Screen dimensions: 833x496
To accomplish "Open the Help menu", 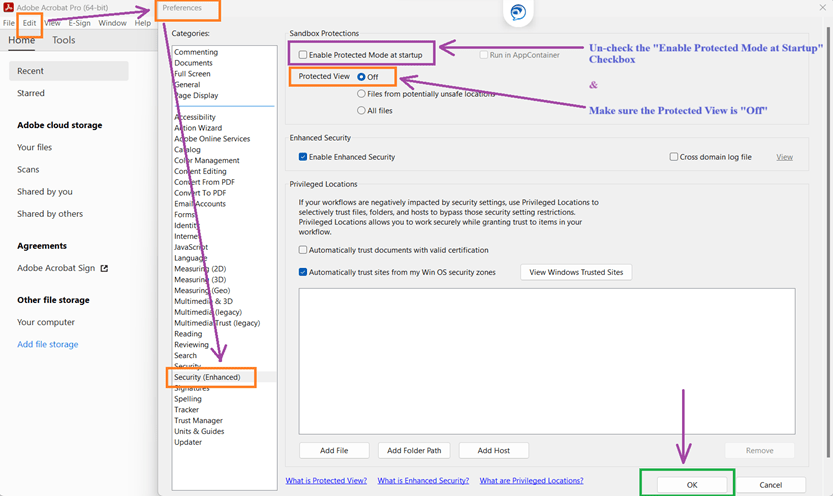I will [142, 23].
